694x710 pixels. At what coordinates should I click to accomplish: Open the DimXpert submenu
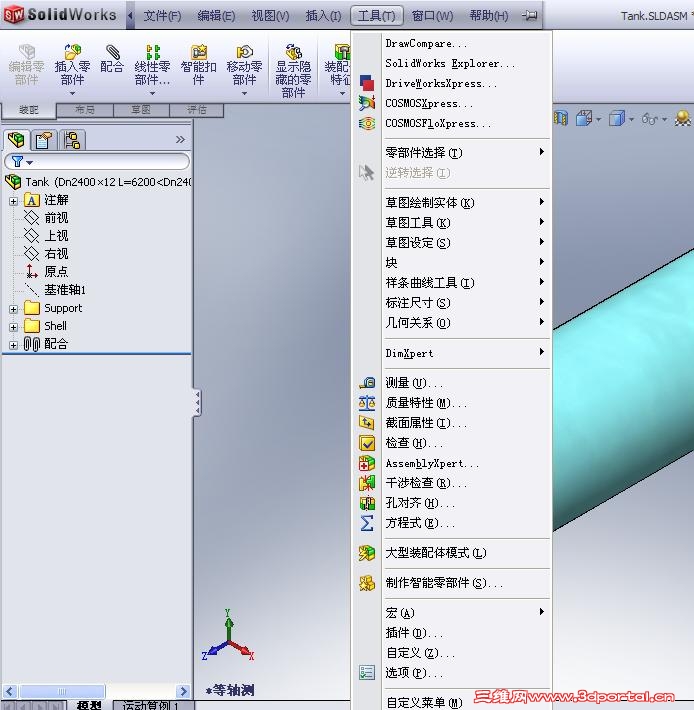click(x=453, y=353)
